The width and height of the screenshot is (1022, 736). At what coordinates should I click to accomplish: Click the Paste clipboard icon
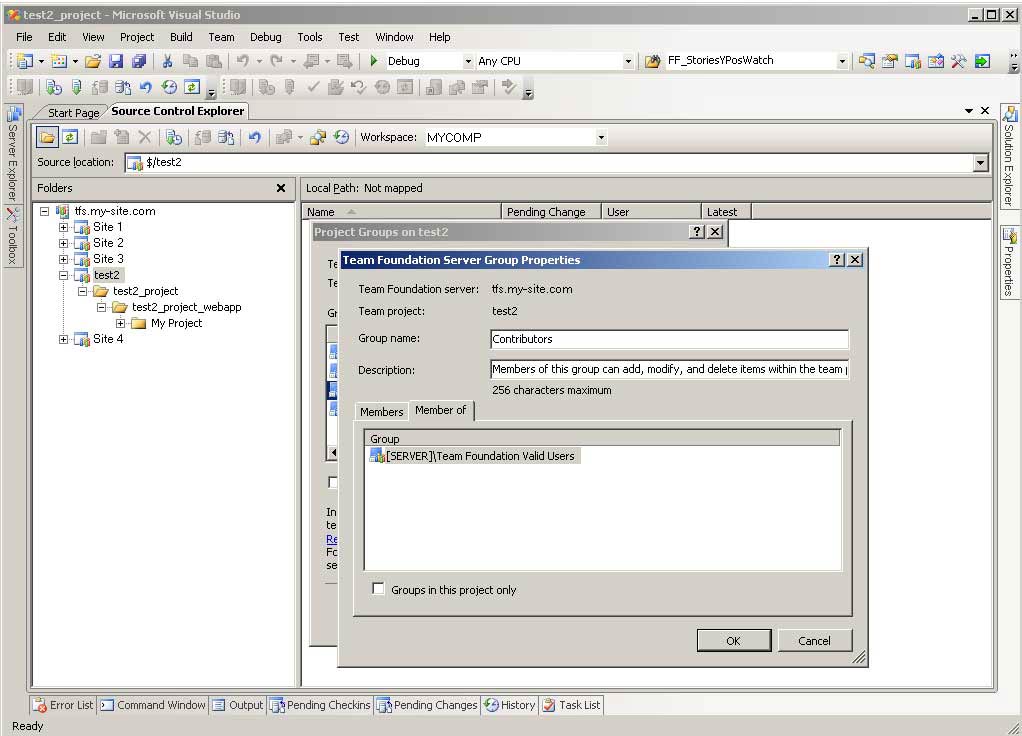214,61
